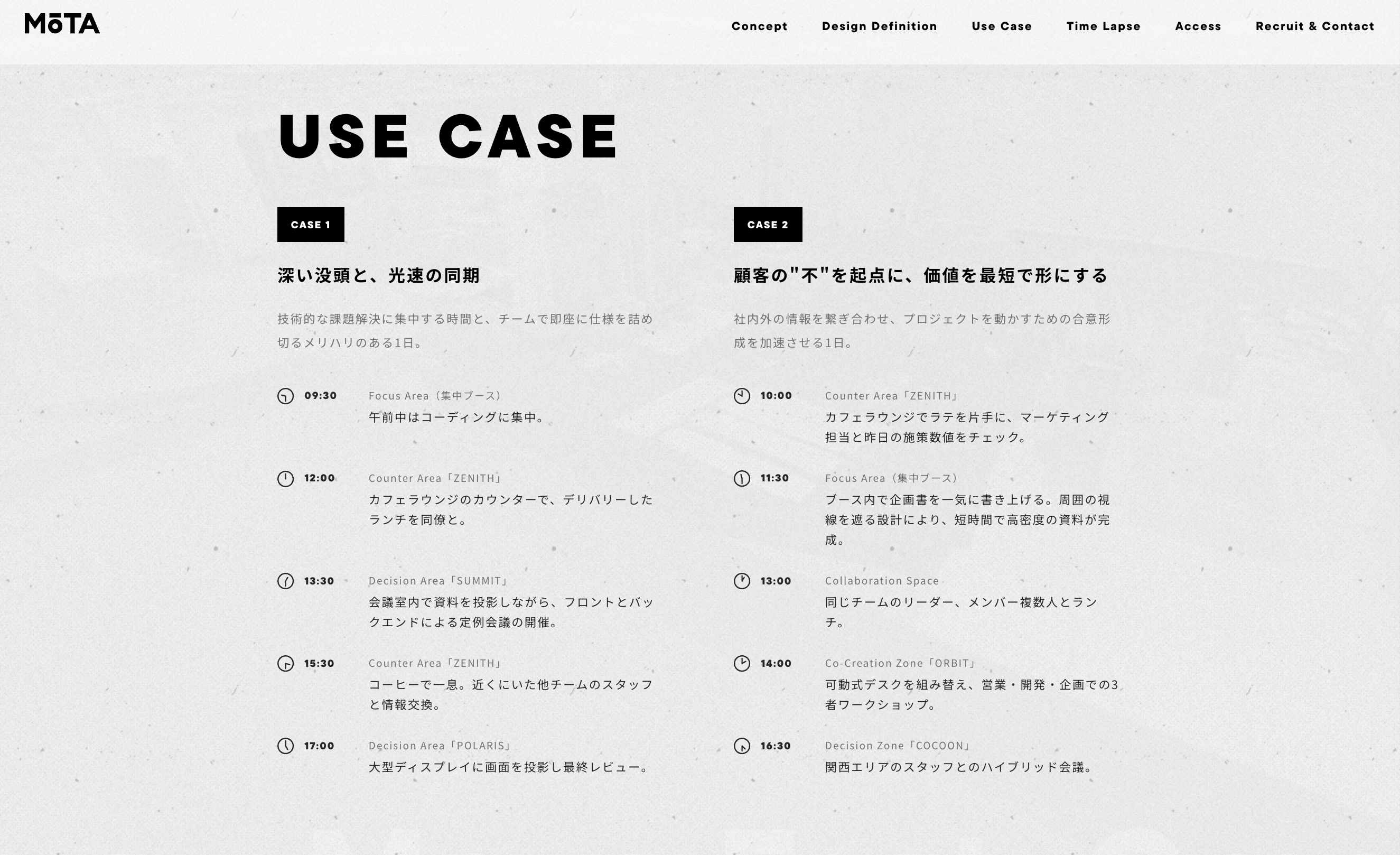Click Counter Area「ZENITH」label at 12:00
Image resolution: width=1400 pixels, height=855 pixels.
coord(436,478)
